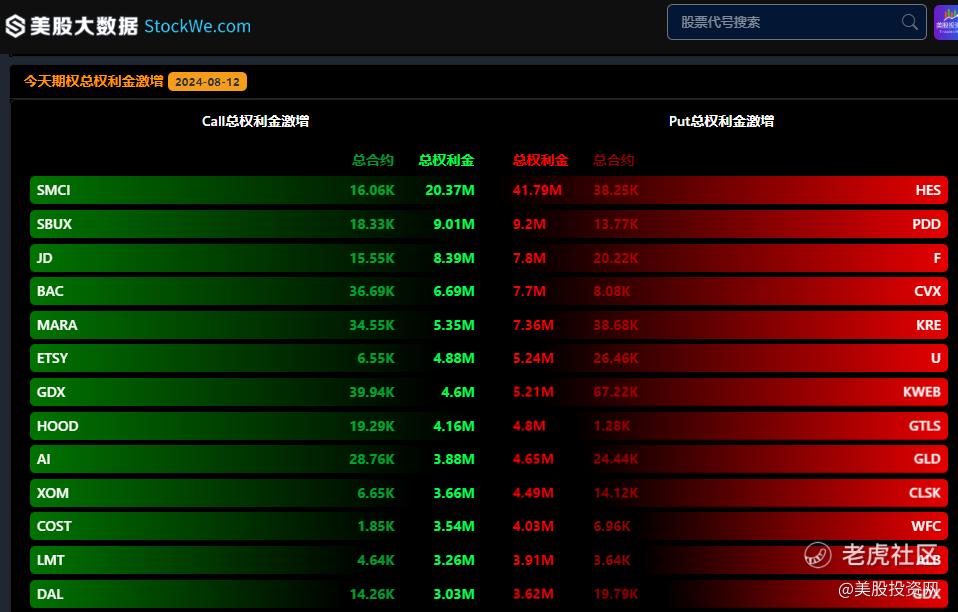Click the red 总合约 header in Put table
Viewport: 958px width, 612px height.
[x=613, y=160]
